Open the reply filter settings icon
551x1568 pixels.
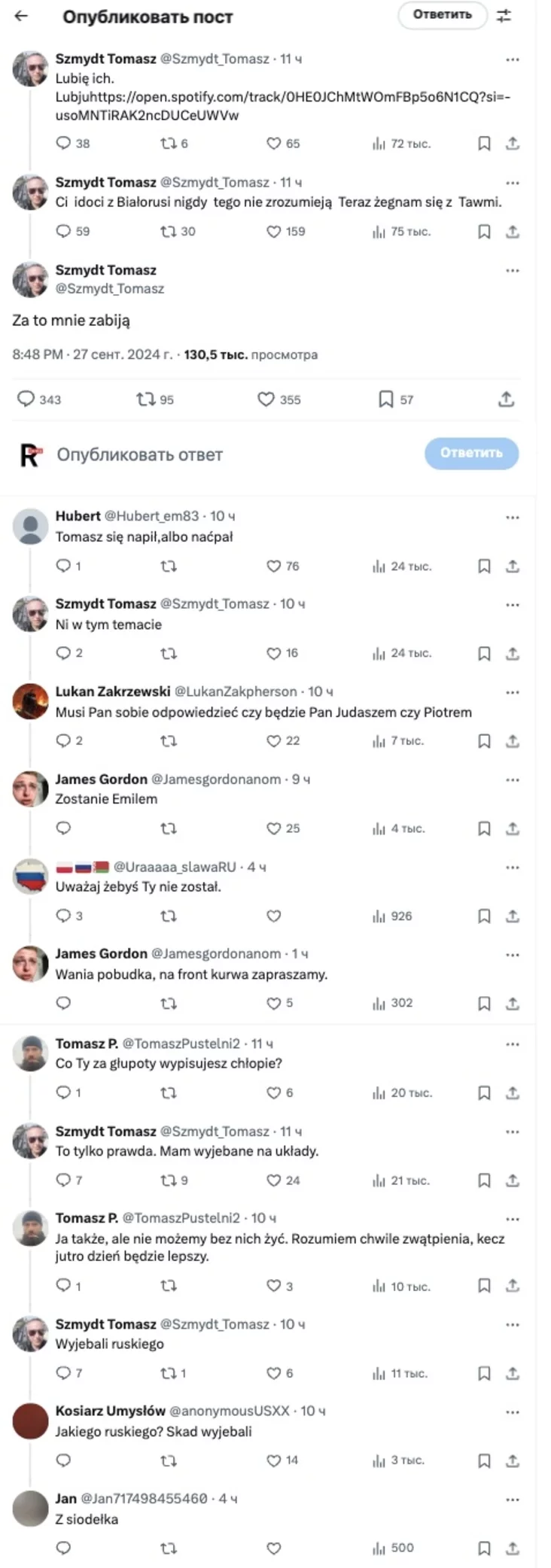pyautogui.click(x=504, y=16)
